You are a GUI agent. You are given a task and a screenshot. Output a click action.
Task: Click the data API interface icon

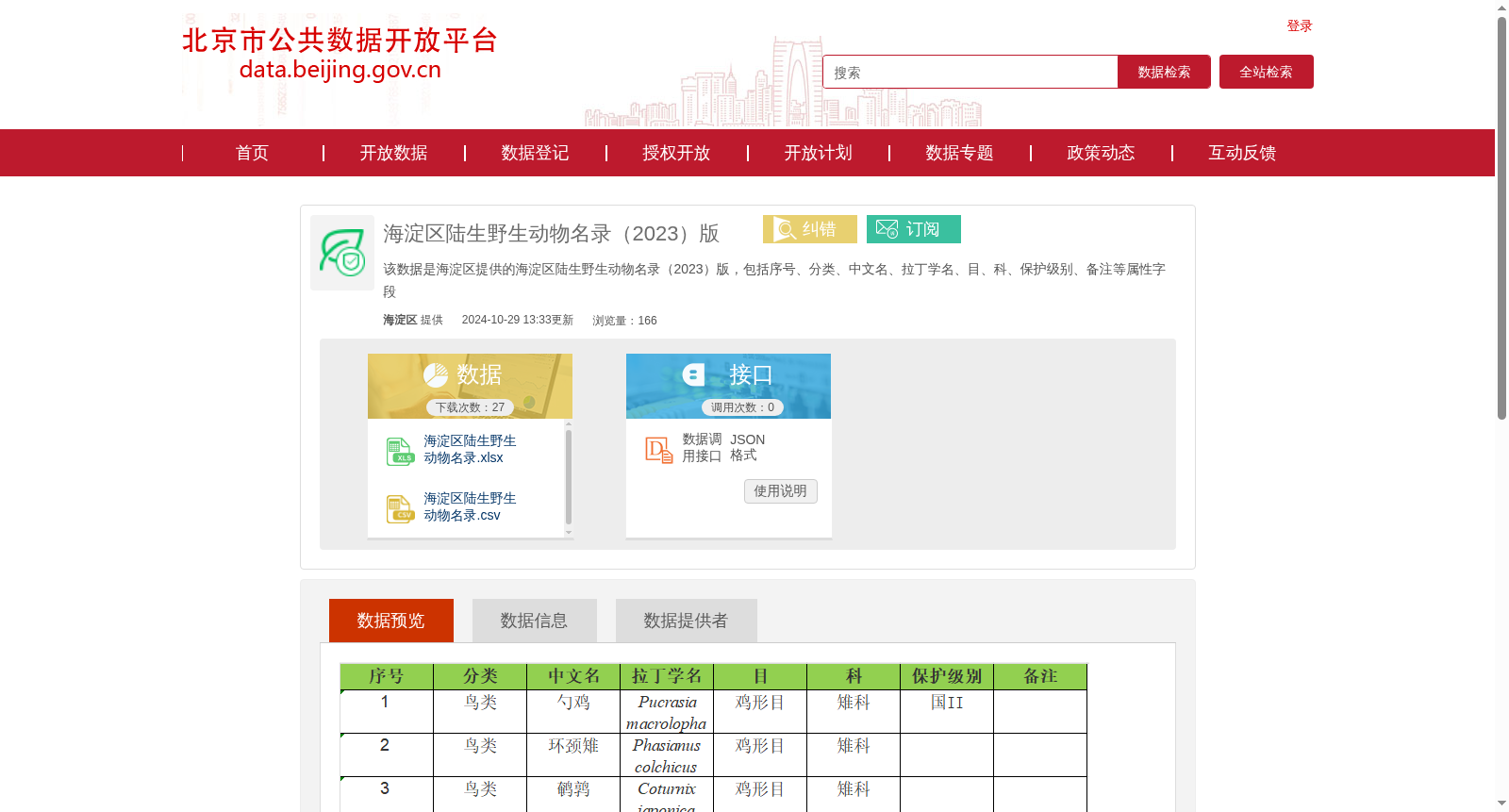(659, 450)
